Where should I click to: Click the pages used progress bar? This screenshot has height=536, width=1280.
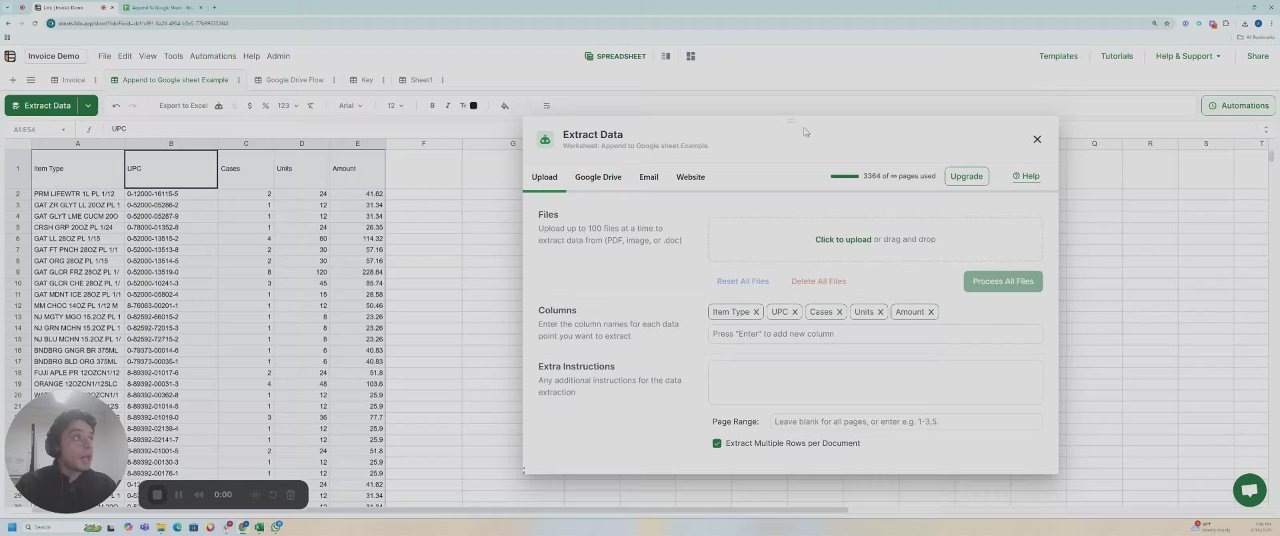coord(844,176)
